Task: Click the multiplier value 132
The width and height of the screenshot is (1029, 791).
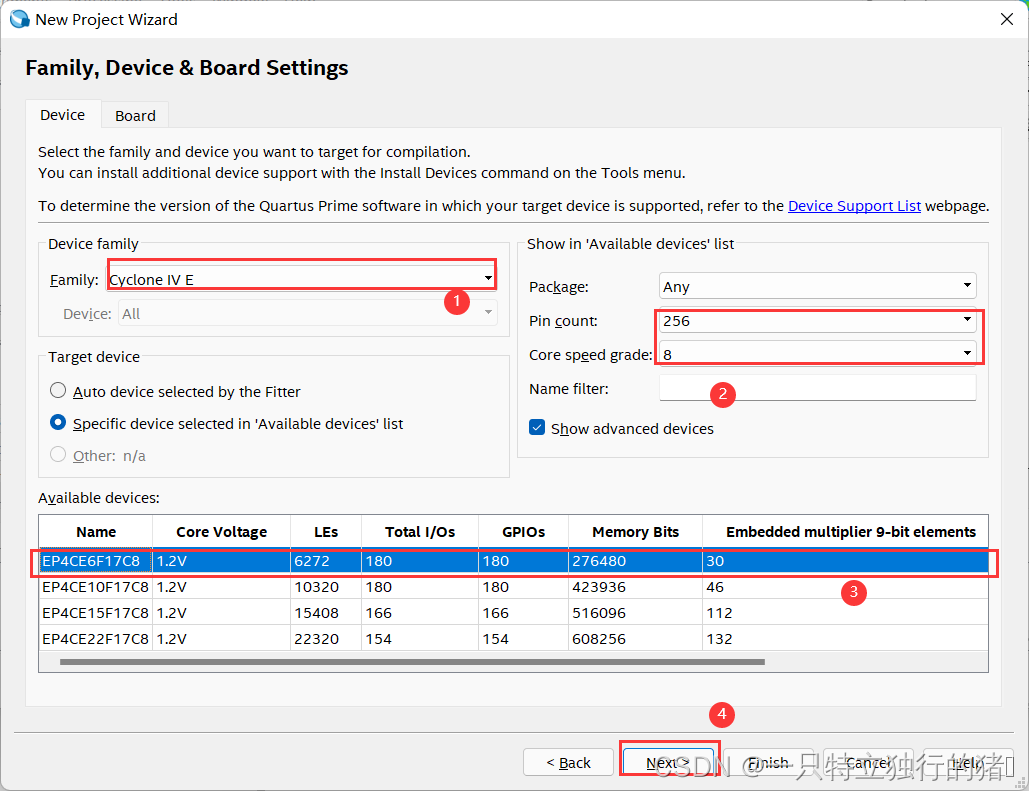Action: (719, 639)
